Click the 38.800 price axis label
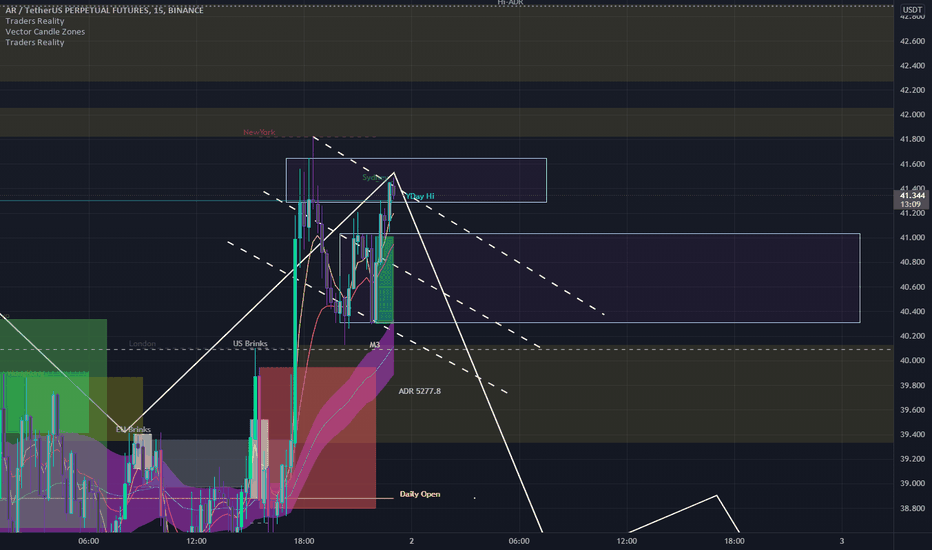The width and height of the screenshot is (932, 550). (x=912, y=508)
